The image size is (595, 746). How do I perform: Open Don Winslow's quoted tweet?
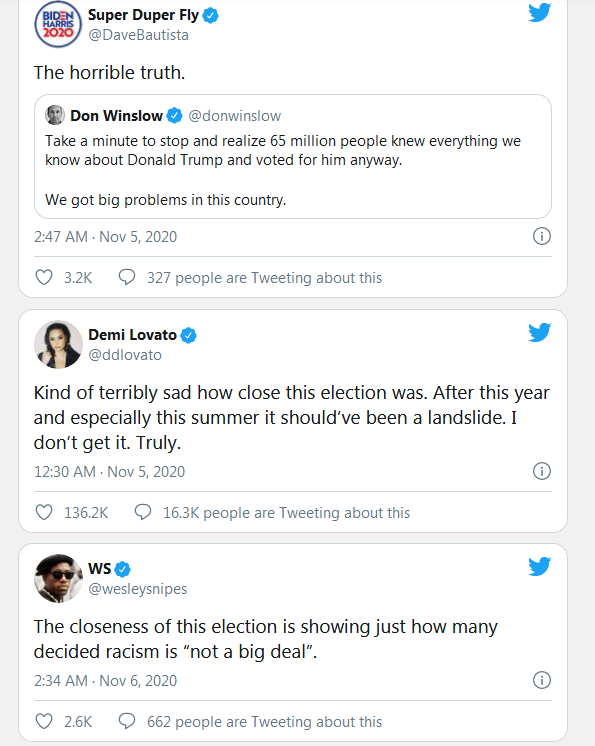[x=293, y=157]
